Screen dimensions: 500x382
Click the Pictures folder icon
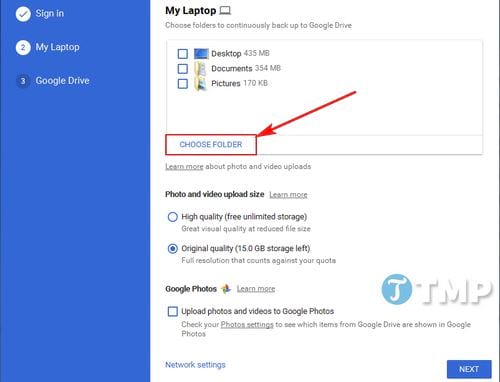tap(200, 83)
